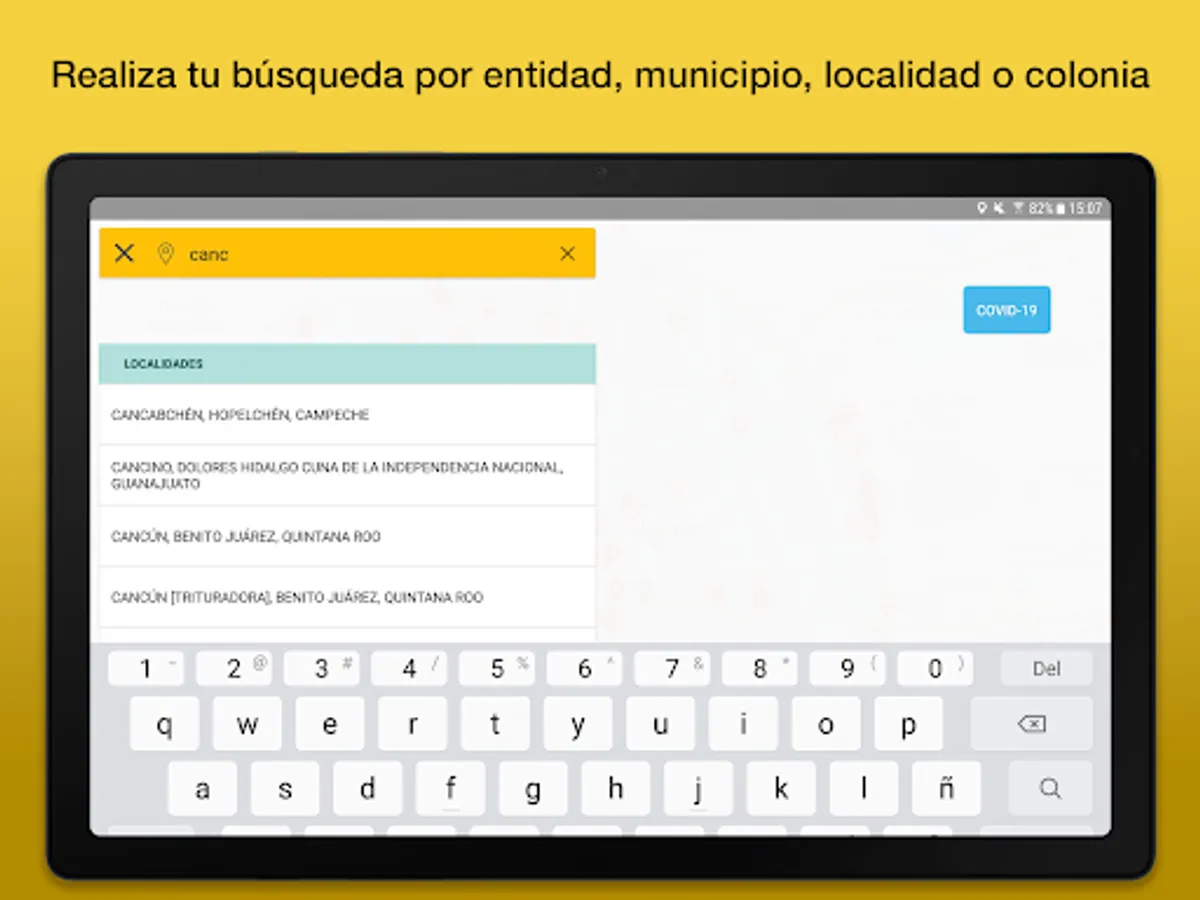
Task: Tap the location pin icon in search bar
Action: 166,254
